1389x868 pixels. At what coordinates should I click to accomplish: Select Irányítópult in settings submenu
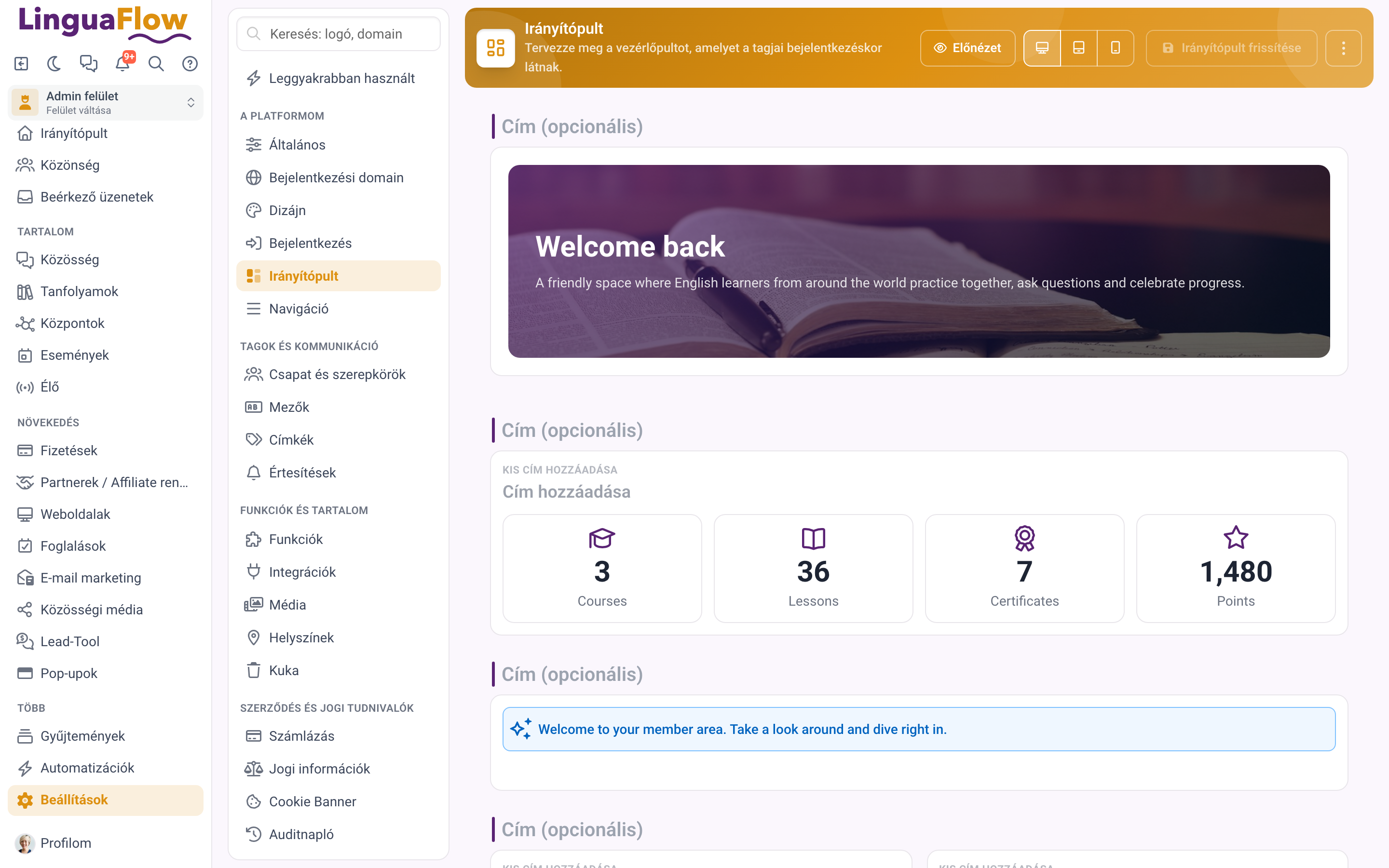coord(339,275)
